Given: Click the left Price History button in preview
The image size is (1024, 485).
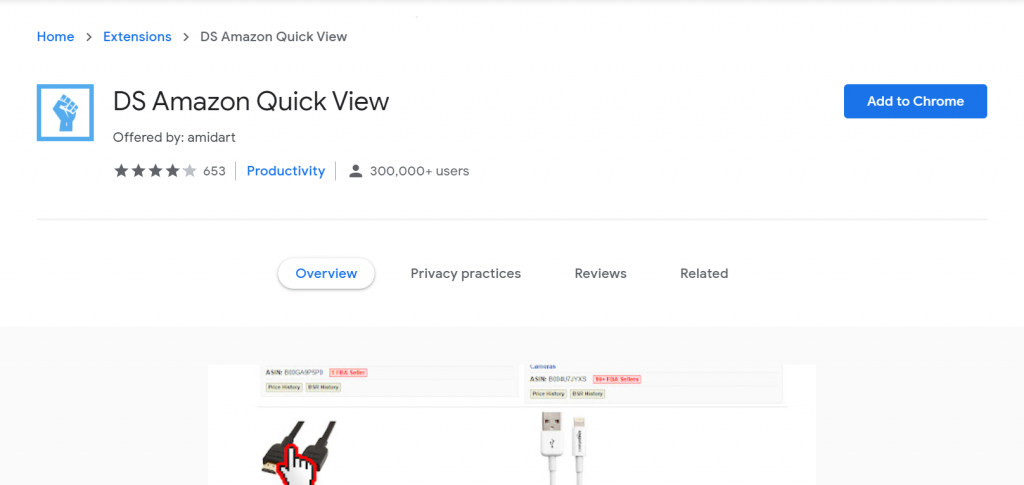Looking at the screenshot, I should [x=284, y=387].
